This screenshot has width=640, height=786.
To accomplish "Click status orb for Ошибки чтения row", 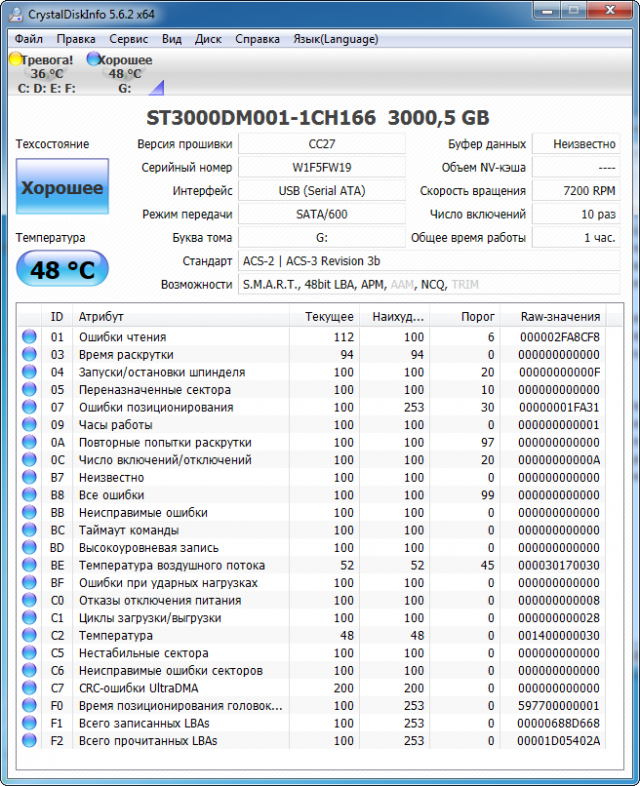I will (29, 336).
